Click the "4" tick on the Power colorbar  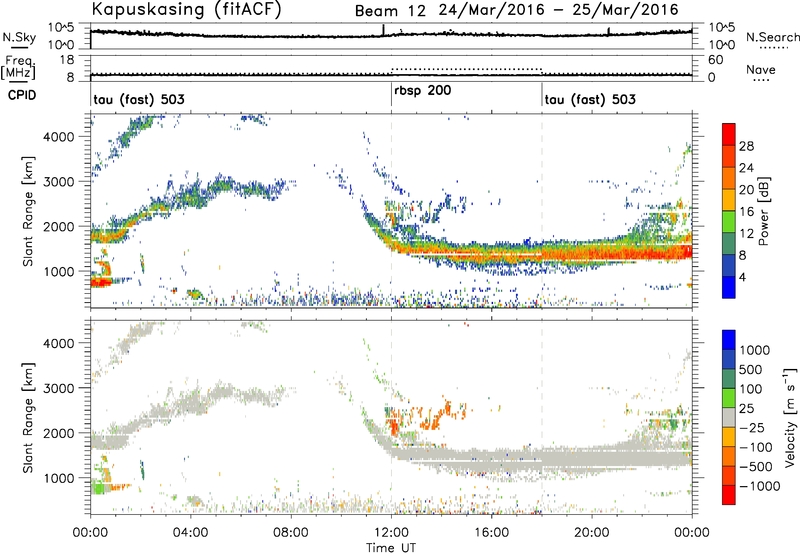click(742, 277)
